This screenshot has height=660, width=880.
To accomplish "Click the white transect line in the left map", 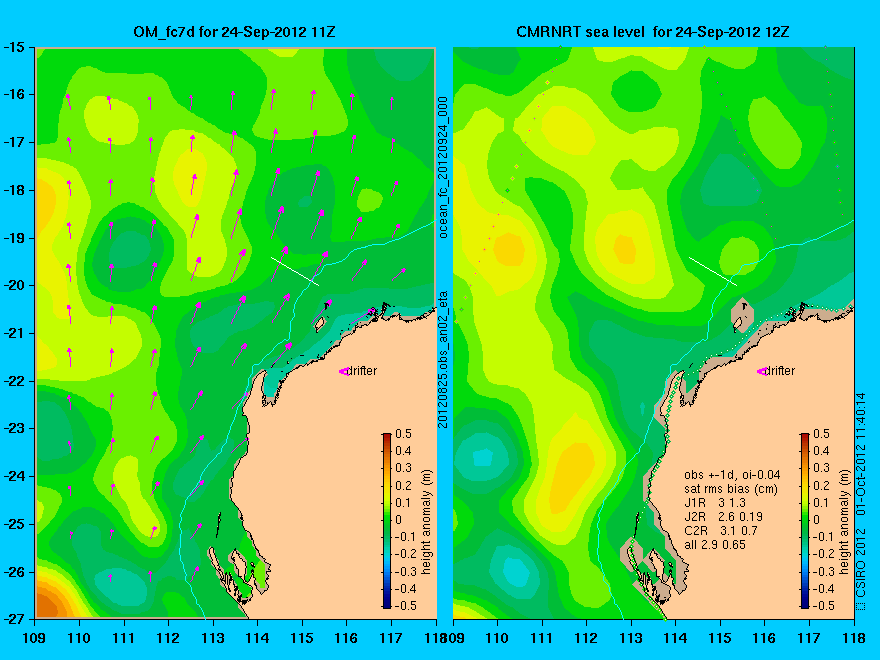I will coord(295,271).
